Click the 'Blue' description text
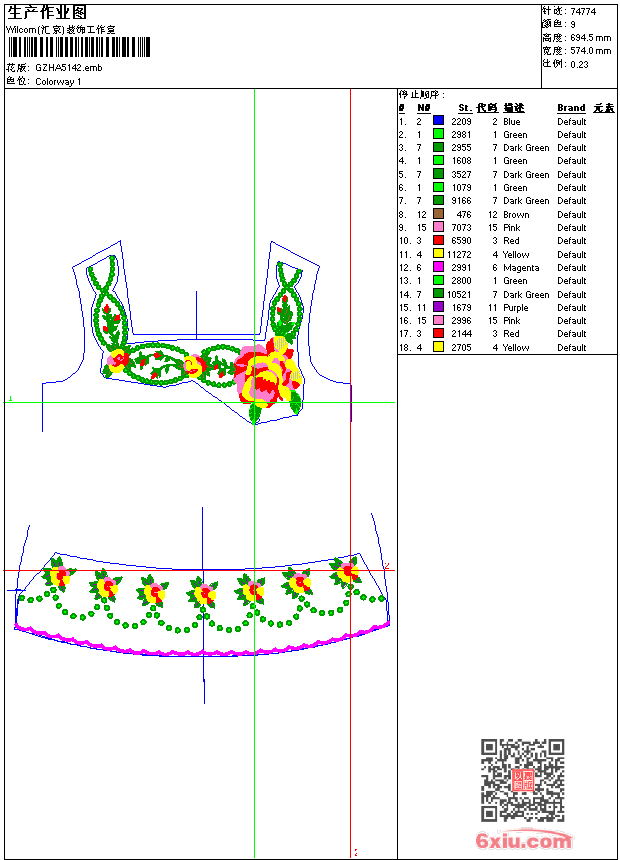The width and height of the screenshot is (620, 860). coord(511,122)
